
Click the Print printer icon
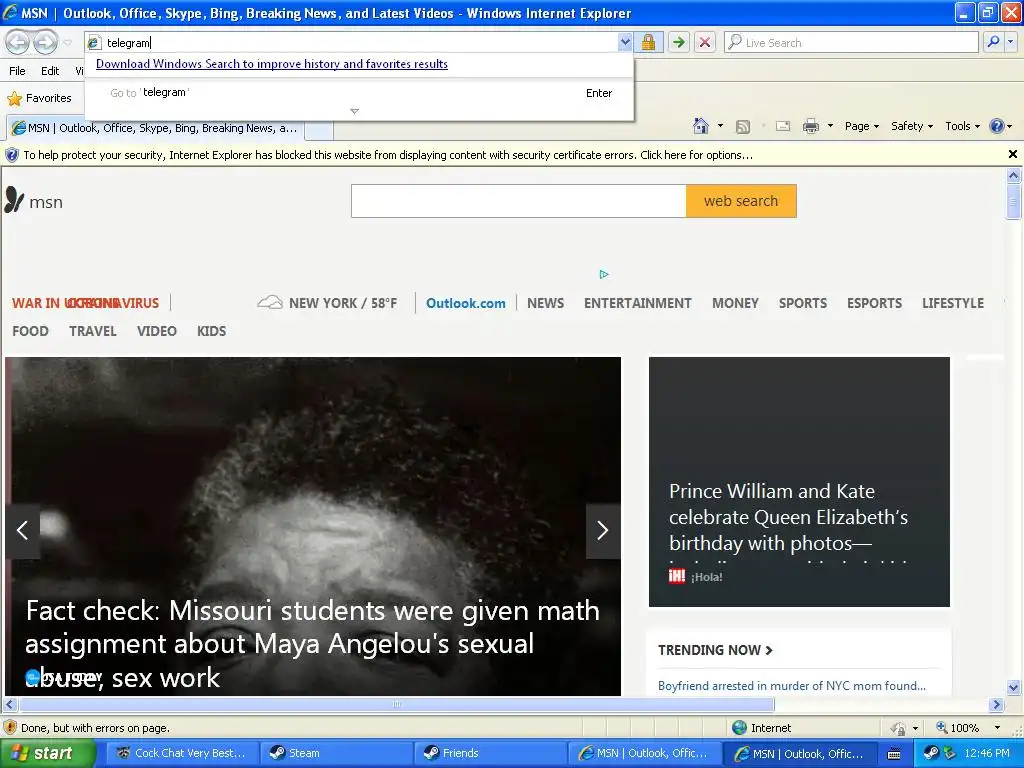coord(810,126)
